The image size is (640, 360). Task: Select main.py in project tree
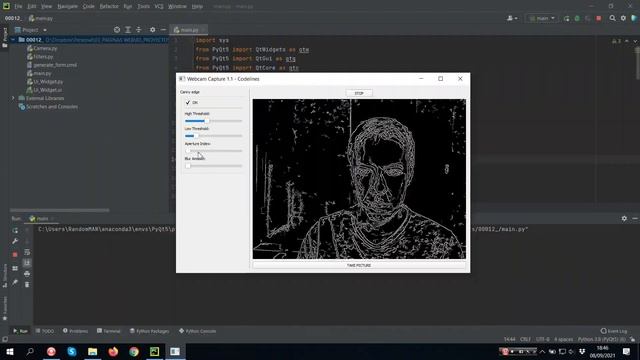coord(39,73)
